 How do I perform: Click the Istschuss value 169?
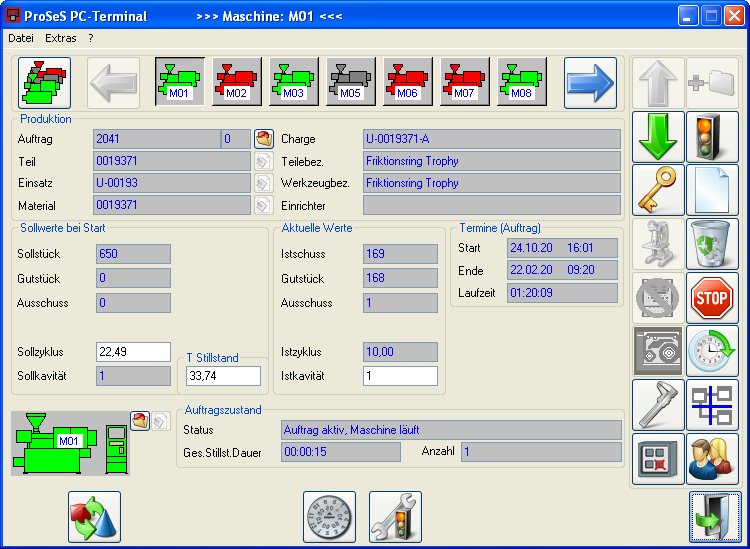click(x=400, y=254)
